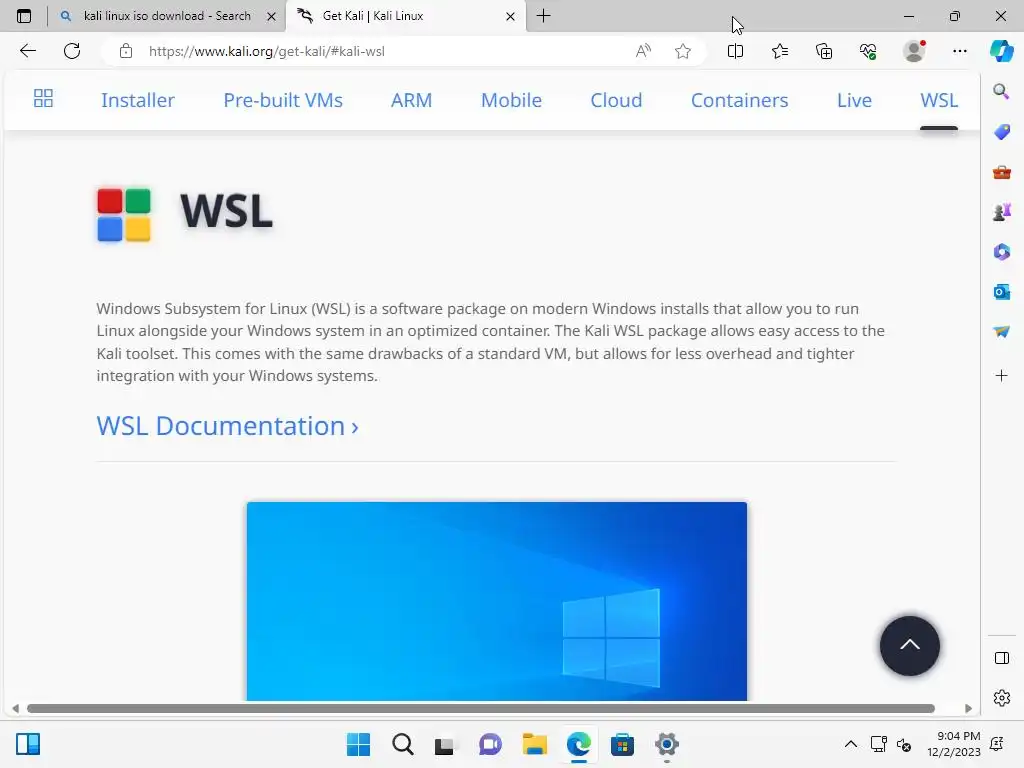Open sidebar Search icon
The height and width of the screenshot is (768, 1024).
(x=1001, y=91)
